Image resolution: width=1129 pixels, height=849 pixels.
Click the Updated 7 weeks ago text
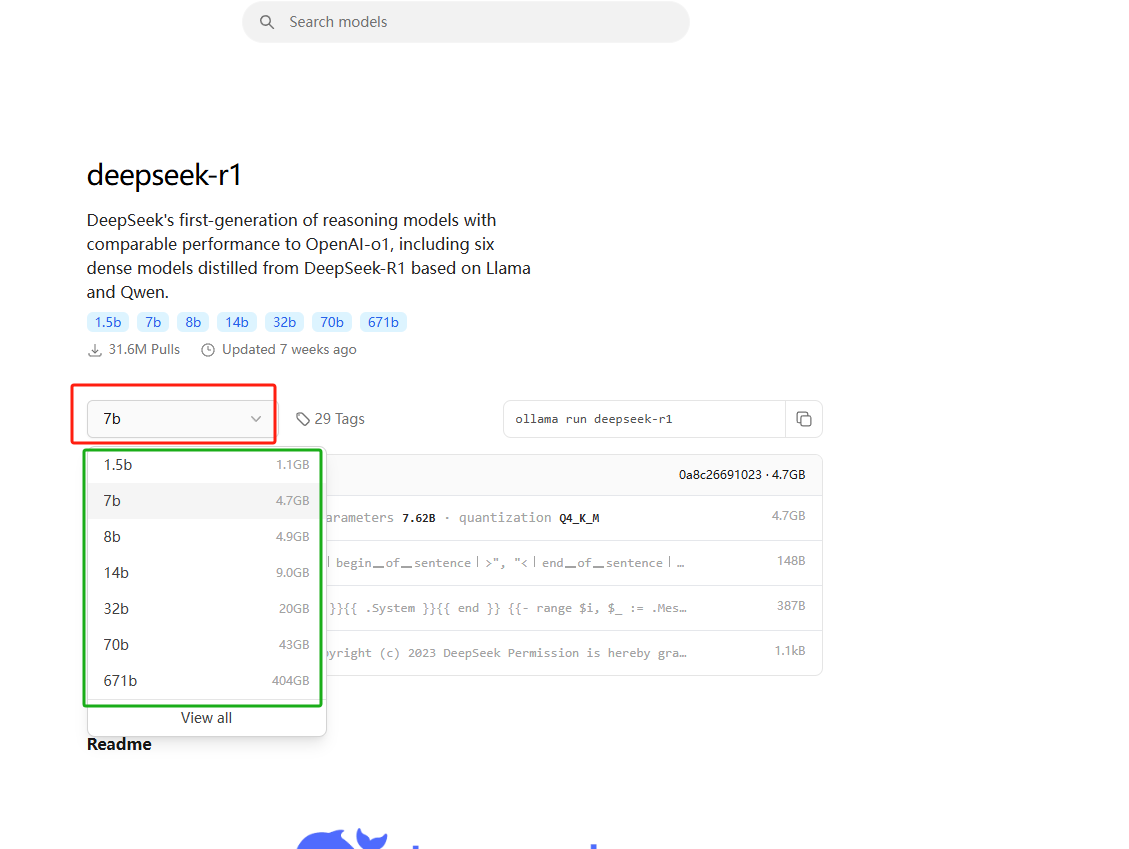coord(289,350)
